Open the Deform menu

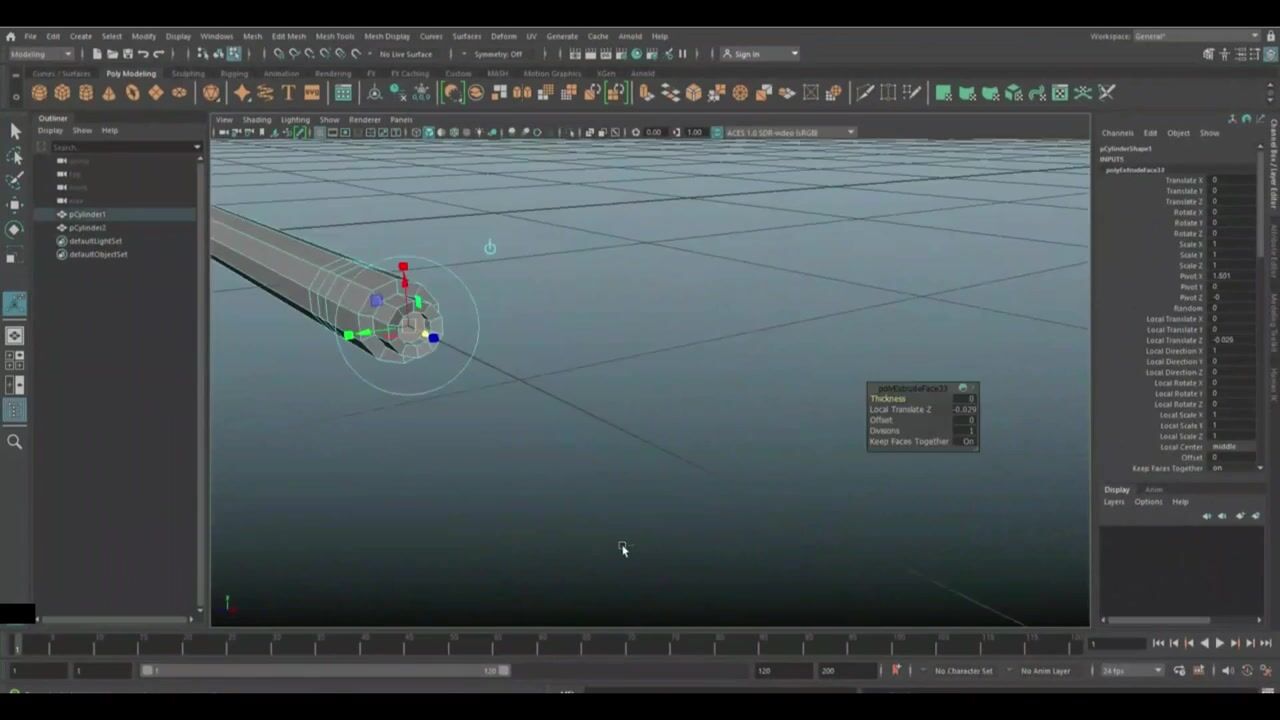click(x=504, y=36)
